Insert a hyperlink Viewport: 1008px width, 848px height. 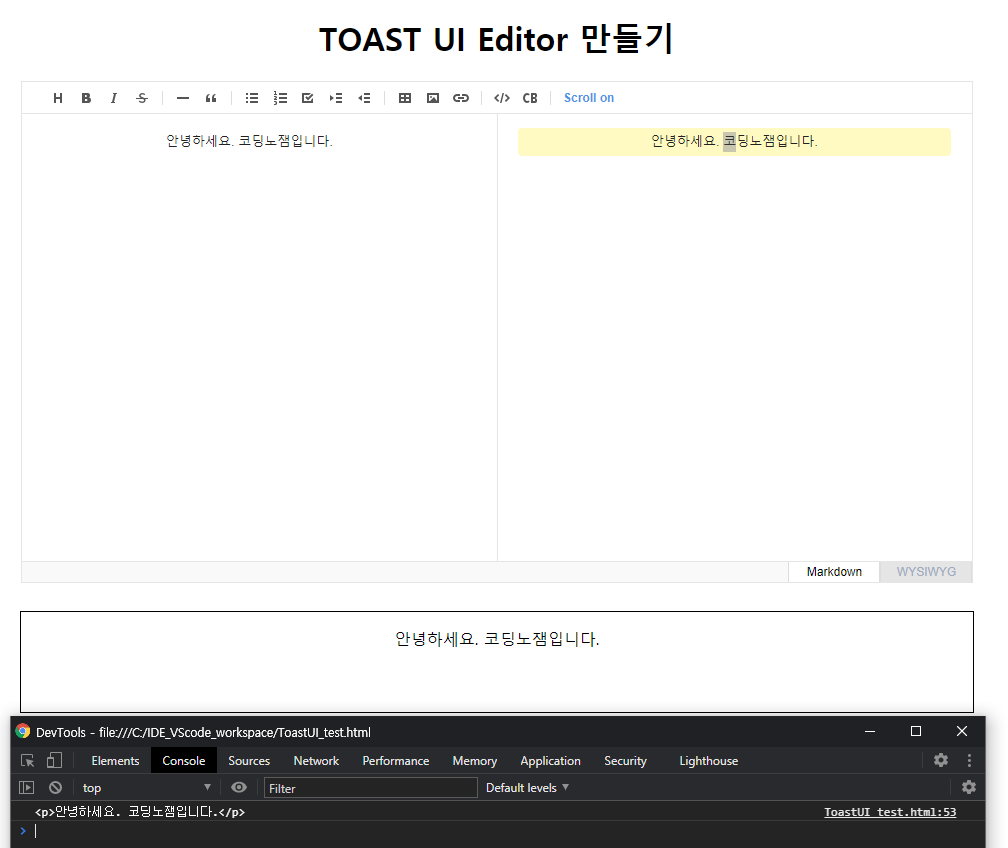coord(461,98)
